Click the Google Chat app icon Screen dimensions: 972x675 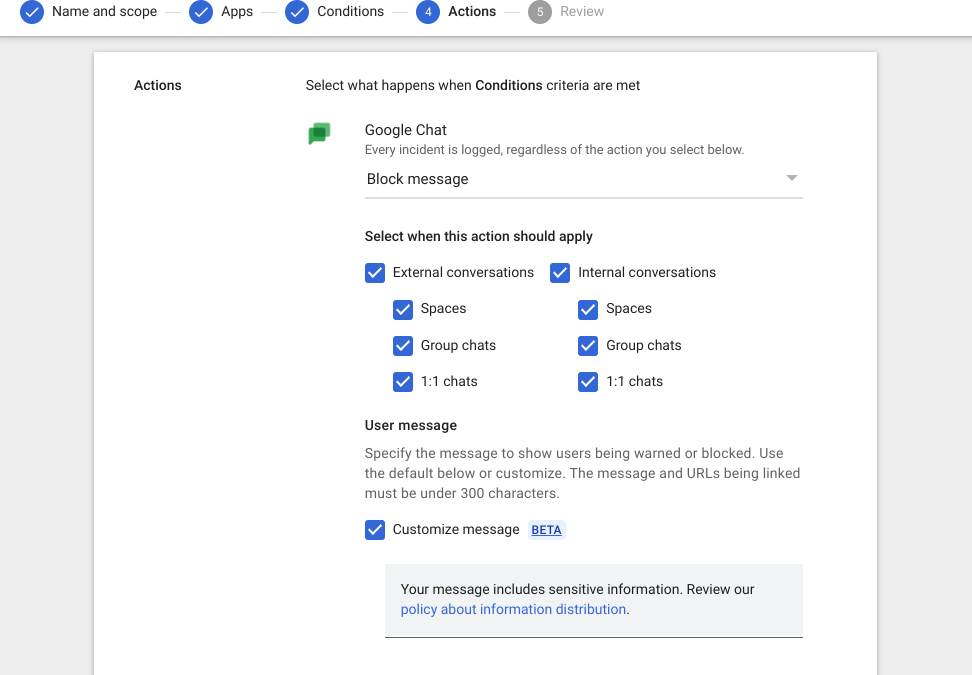coord(319,133)
